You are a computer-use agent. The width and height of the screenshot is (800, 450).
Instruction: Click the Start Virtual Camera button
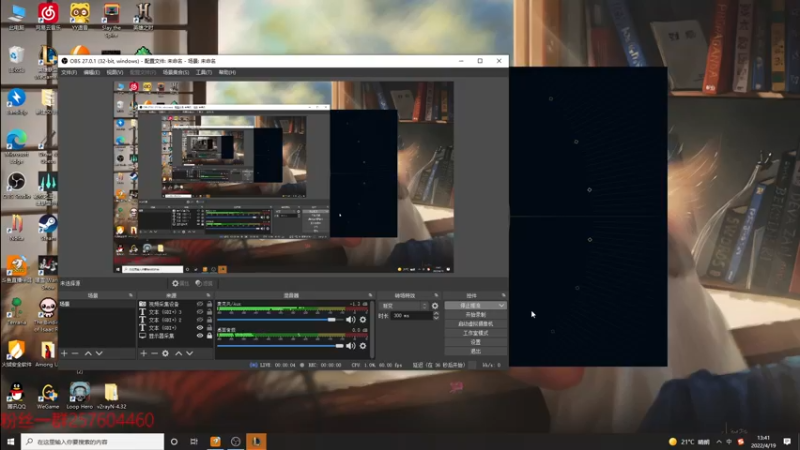click(476, 323)
